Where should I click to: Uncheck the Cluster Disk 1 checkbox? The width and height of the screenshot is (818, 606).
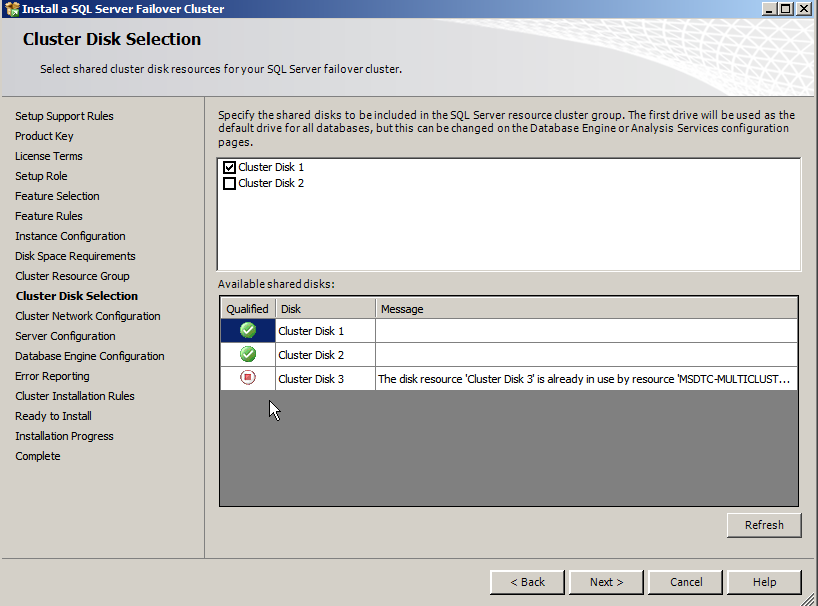click(x=230, y=167)
